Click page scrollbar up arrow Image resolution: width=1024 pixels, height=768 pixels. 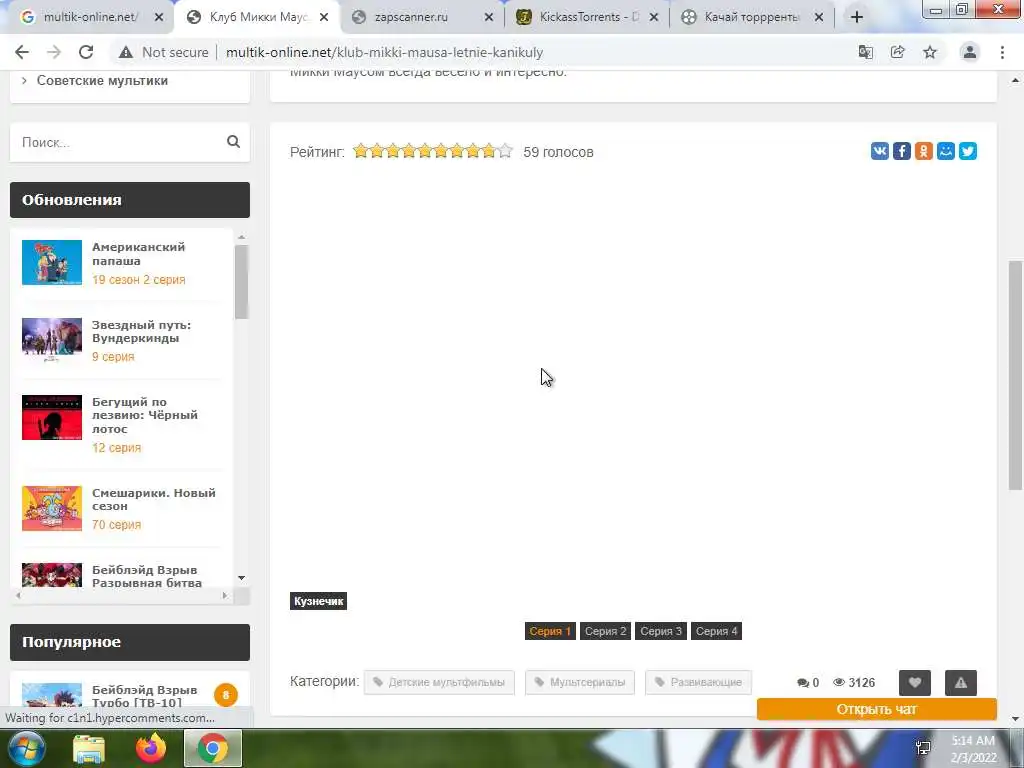tap(1015, 80)
